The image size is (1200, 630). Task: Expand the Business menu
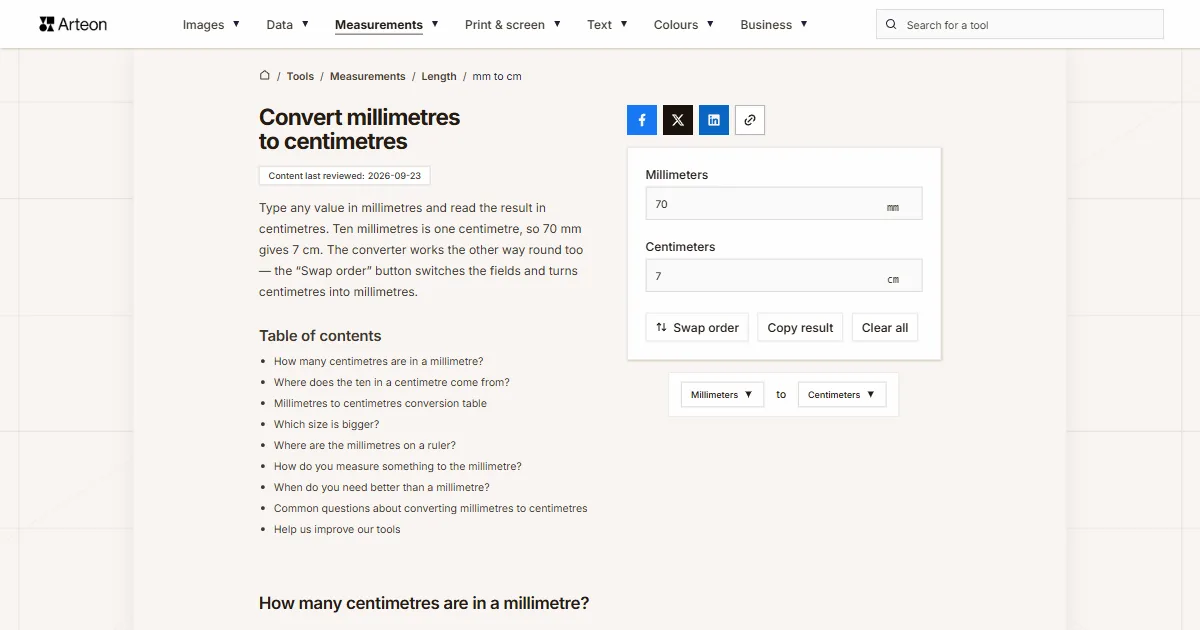[774, 25]
